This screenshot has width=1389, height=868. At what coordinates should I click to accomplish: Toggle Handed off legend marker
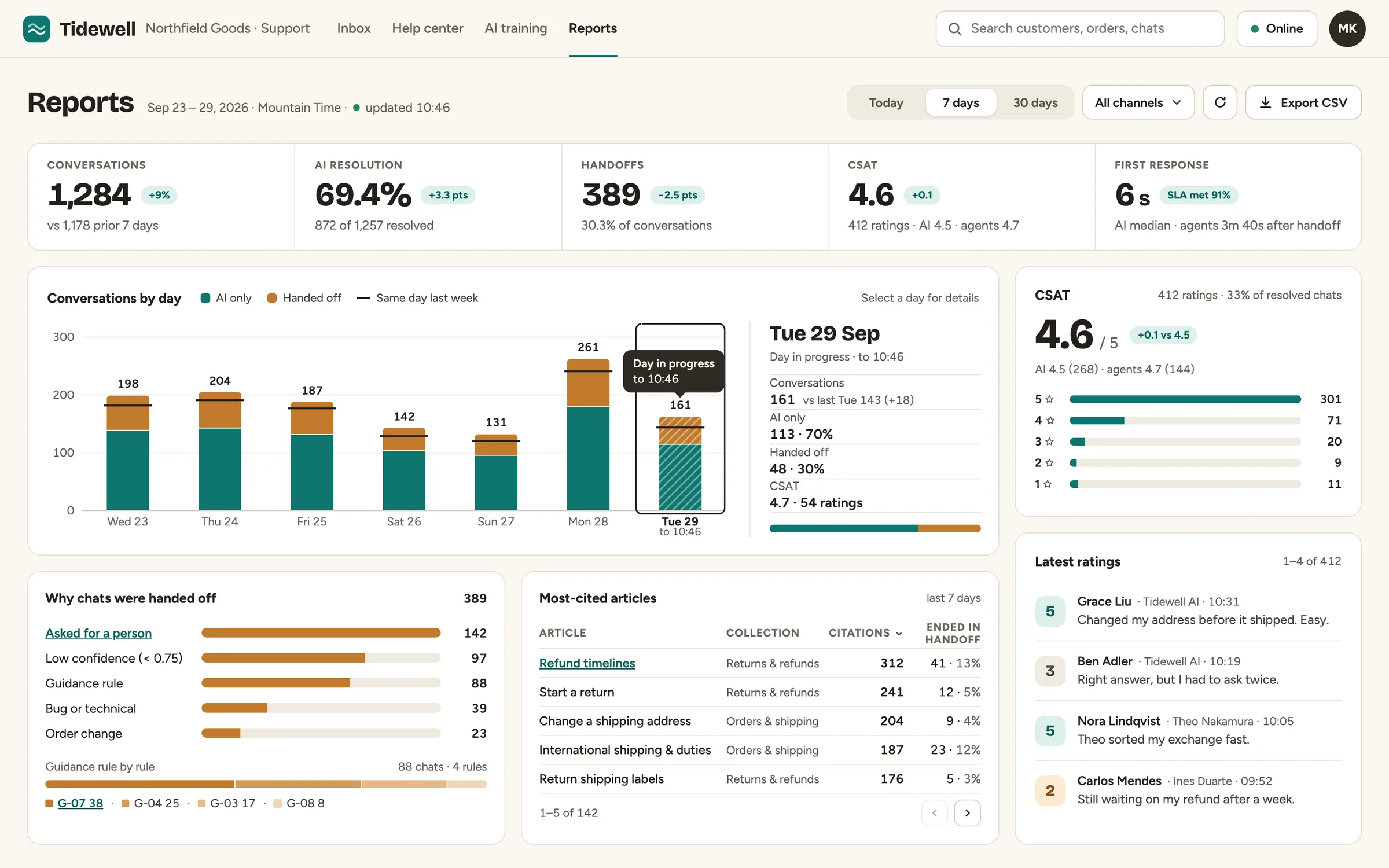pyautogui.click(x=271, y=298)
